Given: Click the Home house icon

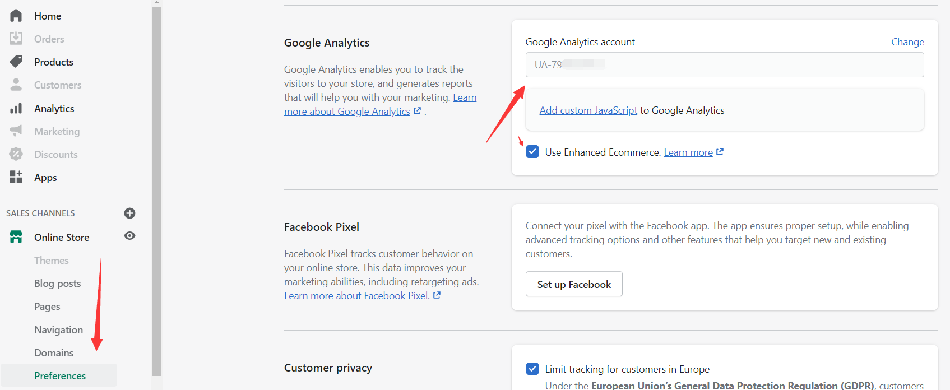Looking at the screenshot, I should coord(16,16).
